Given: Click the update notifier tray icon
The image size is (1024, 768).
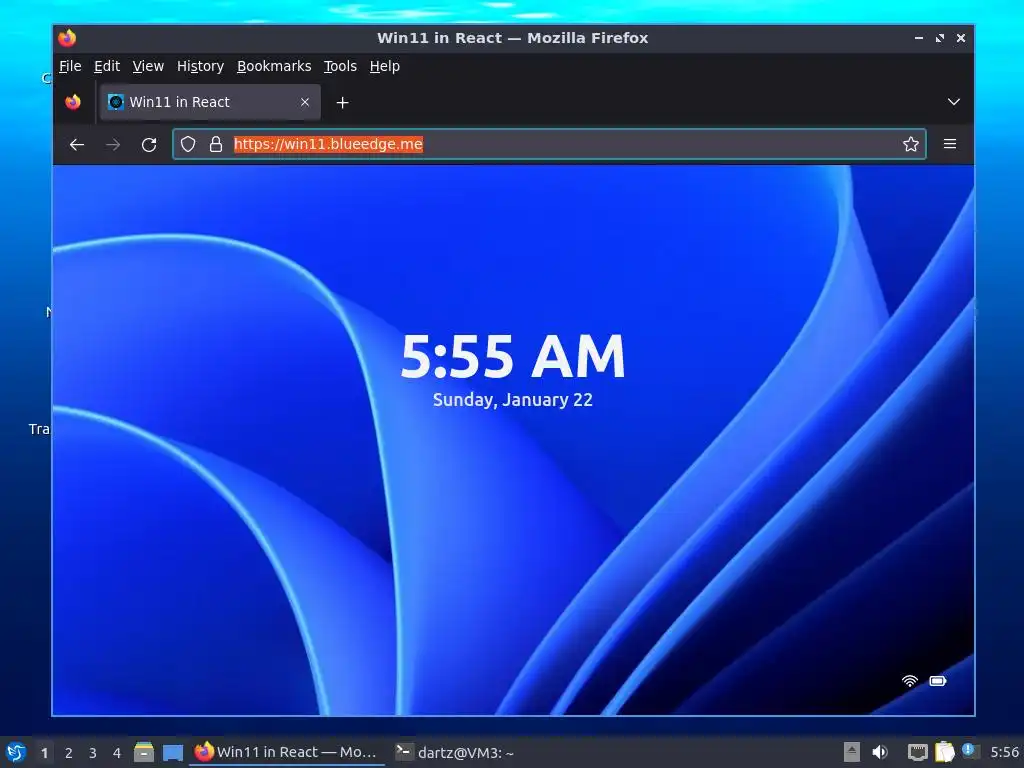Looking at the screenshot, I should (x=969, y=751).
